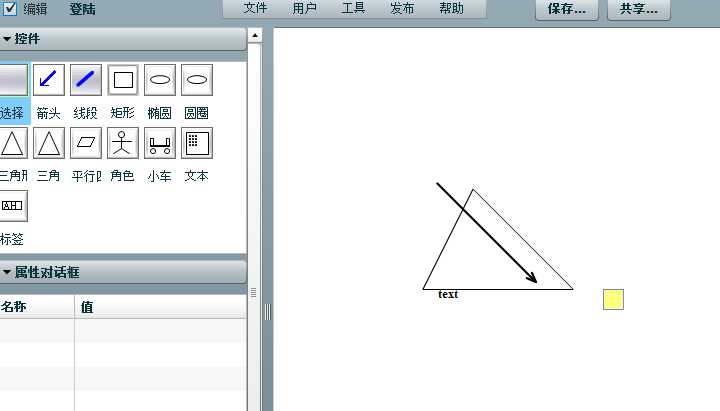Click the horizontal grip on panel scrollbar
Viewport: 720px width, 411px height.
click(x=253, y=293)
